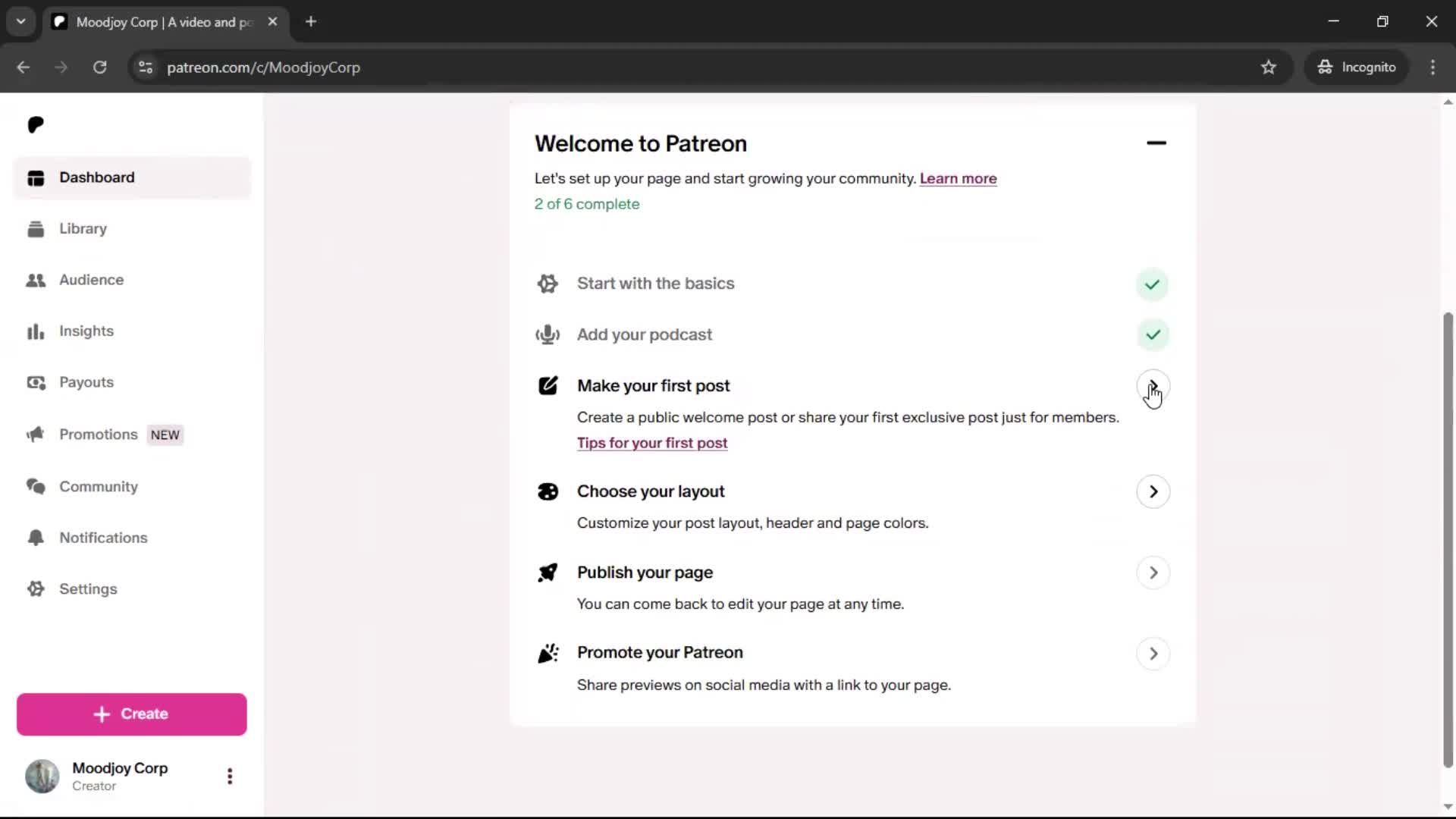Open the Chrome three-dot menu
Screen dimensions: 1456x819
1432,67
